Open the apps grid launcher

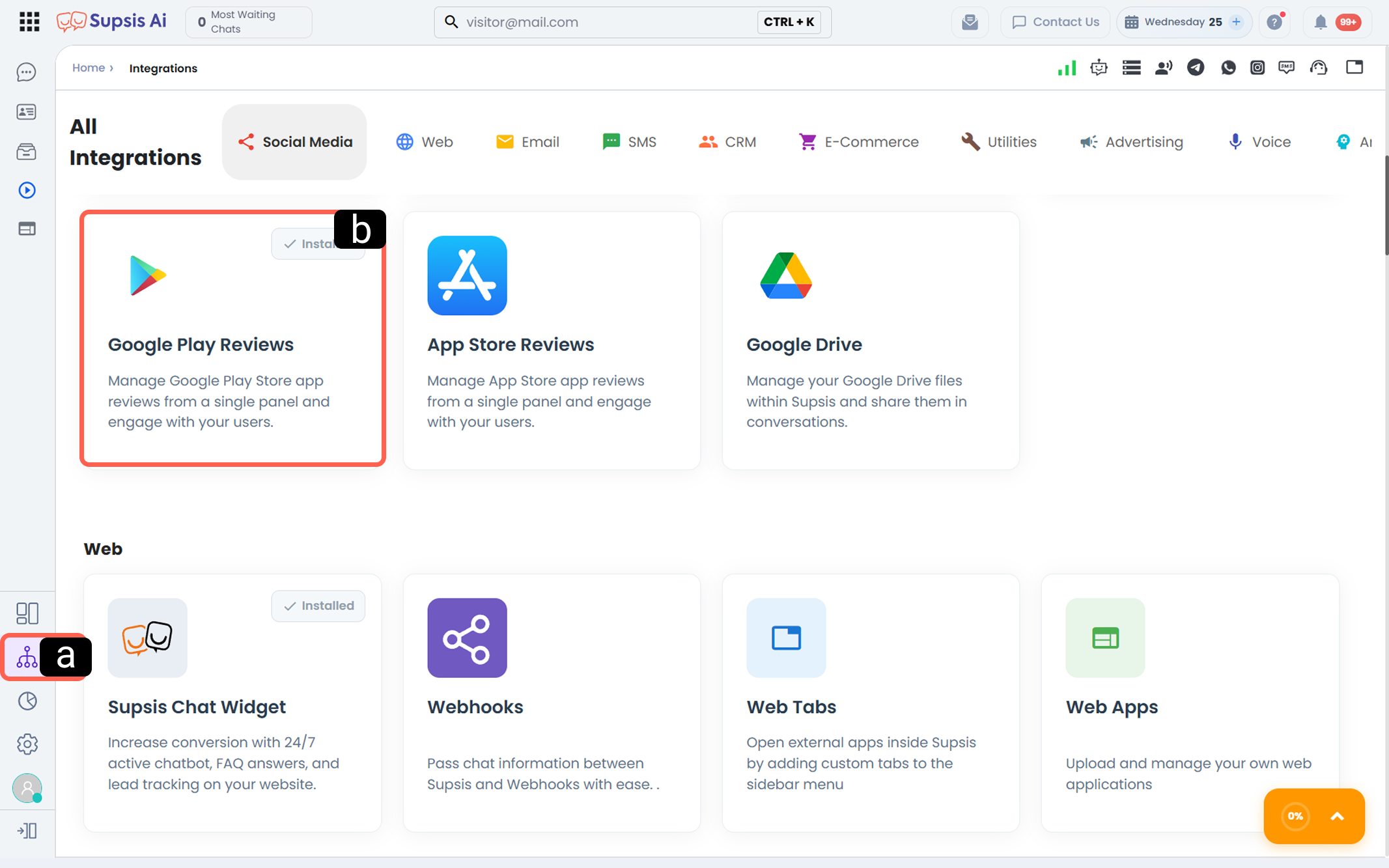coord(29,21)
